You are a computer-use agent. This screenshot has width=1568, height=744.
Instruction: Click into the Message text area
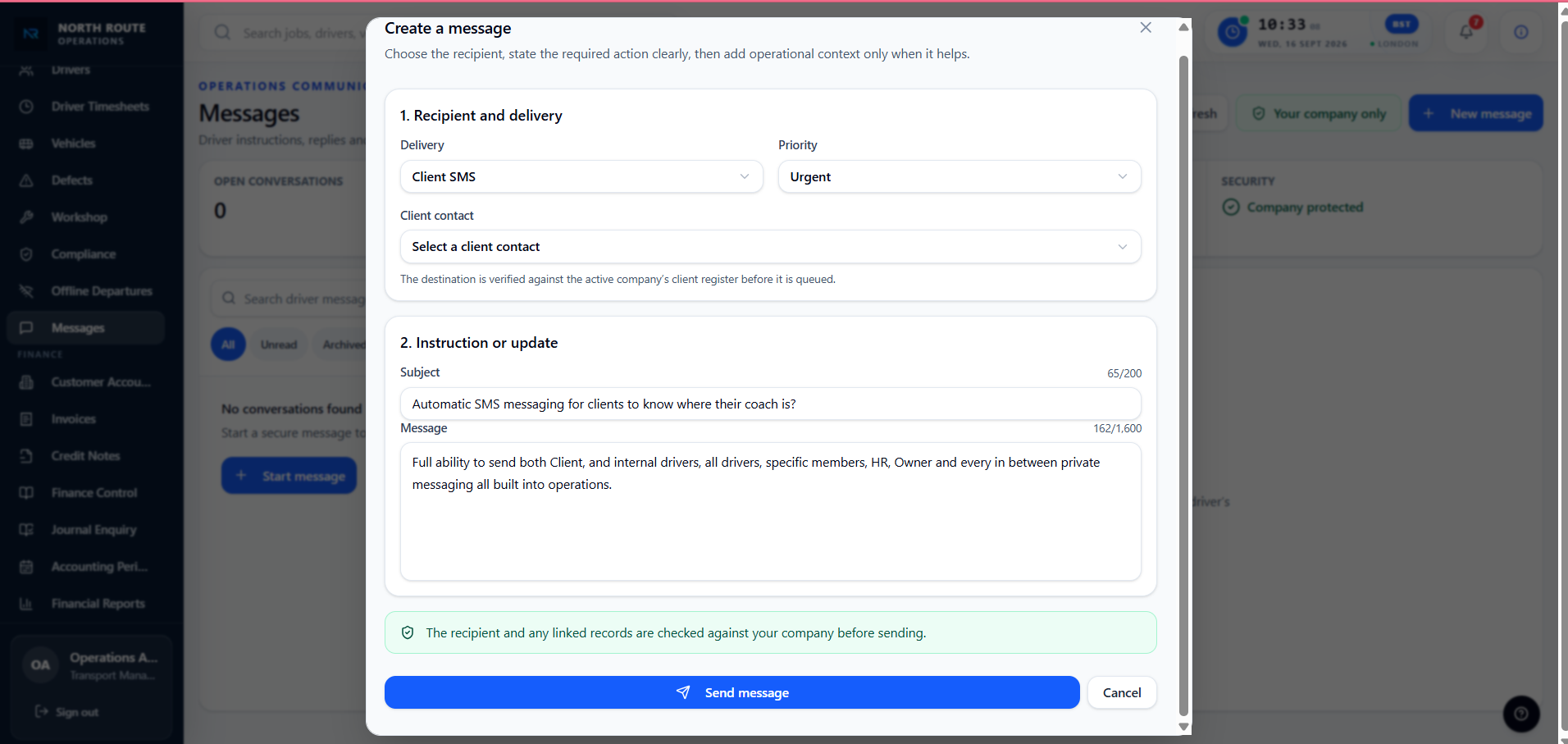coord(771,511)
